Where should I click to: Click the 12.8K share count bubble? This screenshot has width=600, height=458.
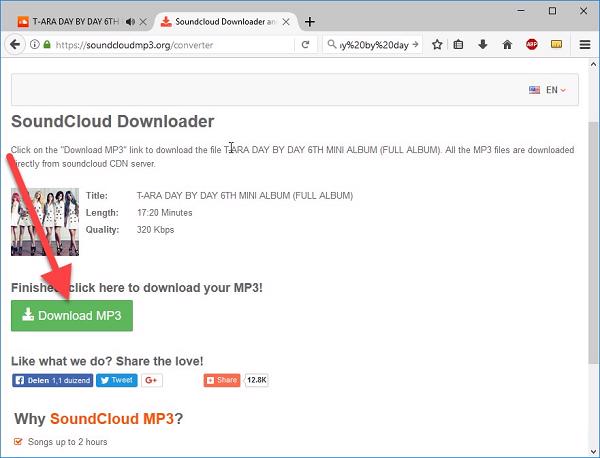(x=256, y=380)
